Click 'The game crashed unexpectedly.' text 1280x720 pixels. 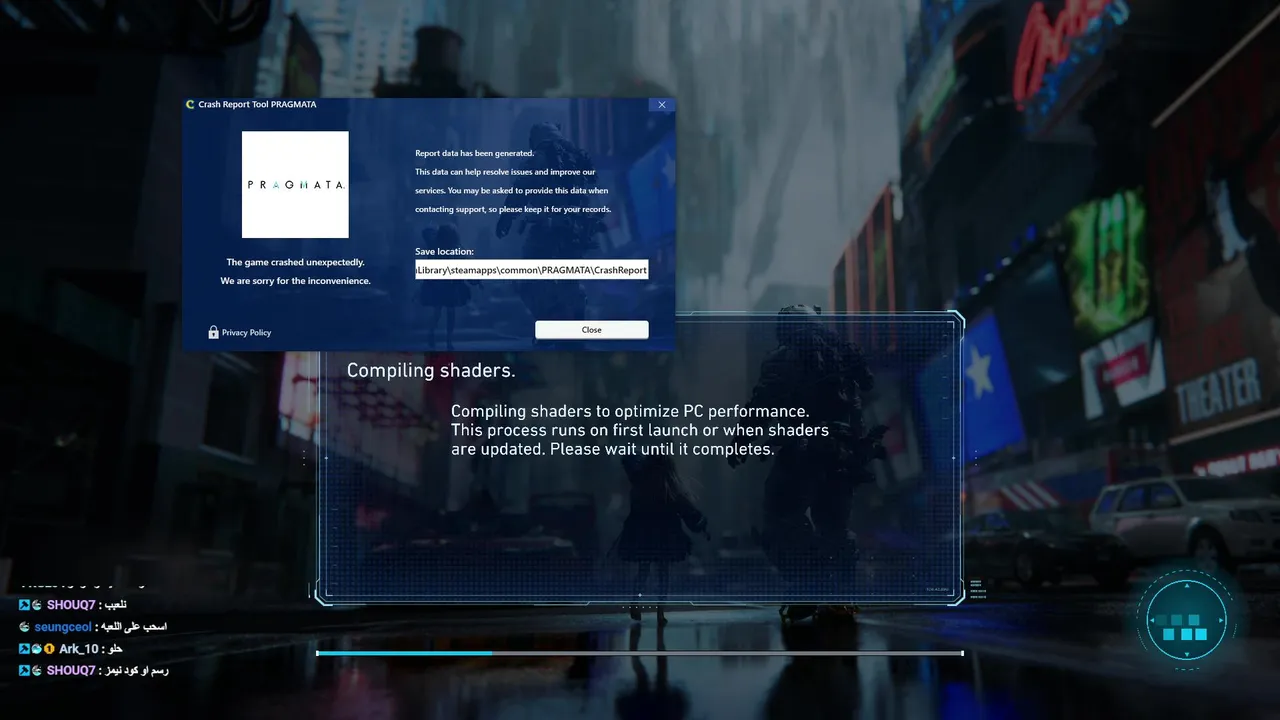[295, 262]
